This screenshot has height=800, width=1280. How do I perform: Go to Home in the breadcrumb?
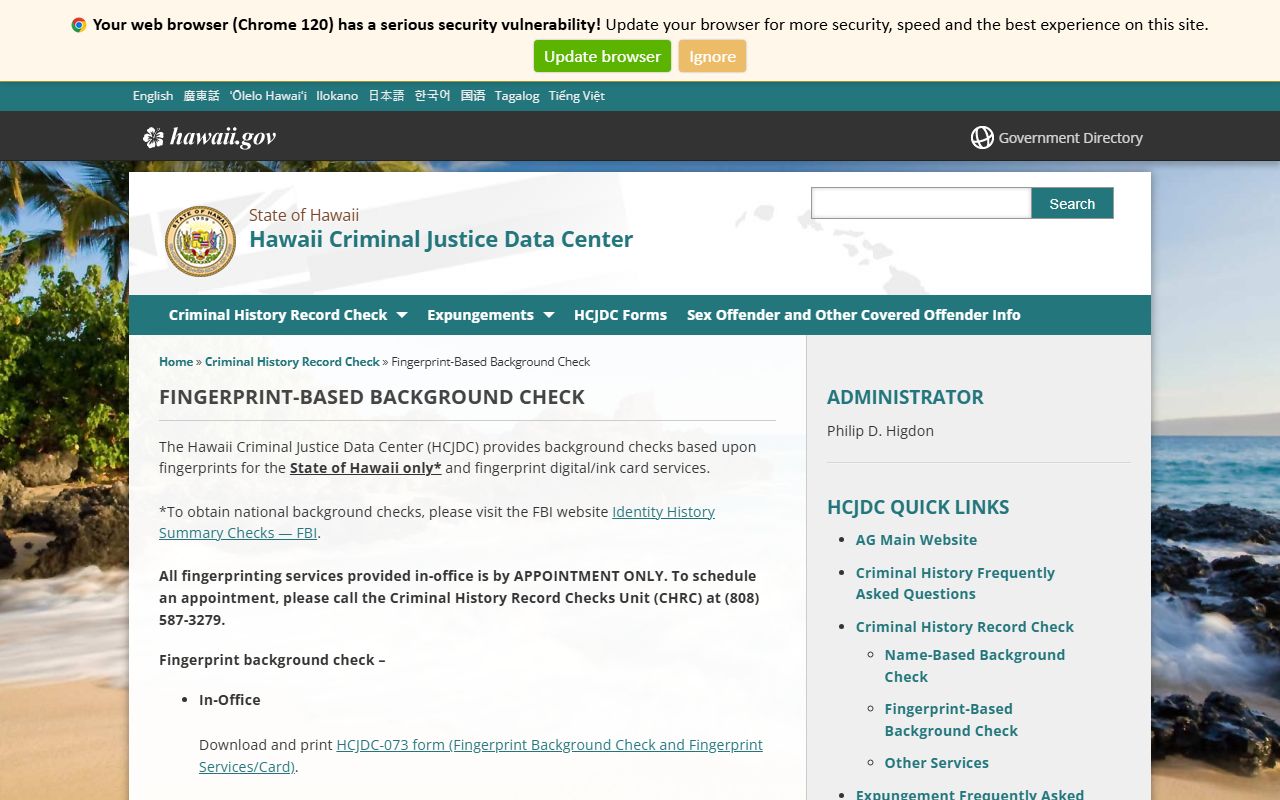(176, 362)
